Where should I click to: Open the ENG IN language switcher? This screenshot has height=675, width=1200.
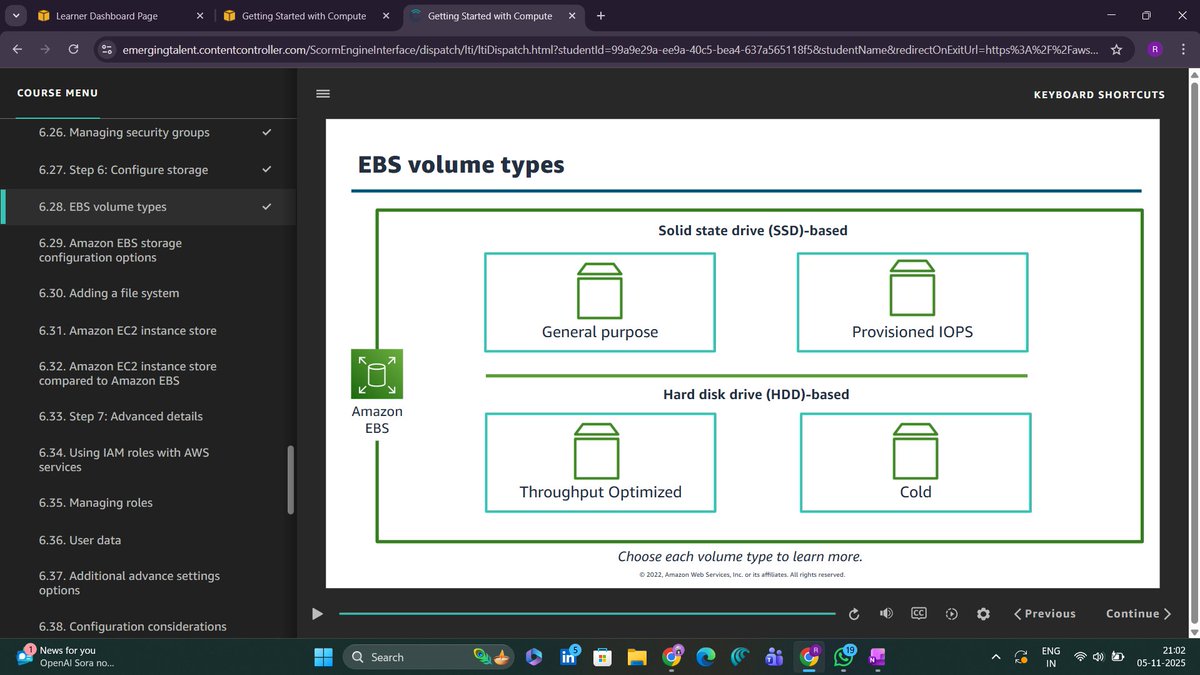pos(1051,657)
